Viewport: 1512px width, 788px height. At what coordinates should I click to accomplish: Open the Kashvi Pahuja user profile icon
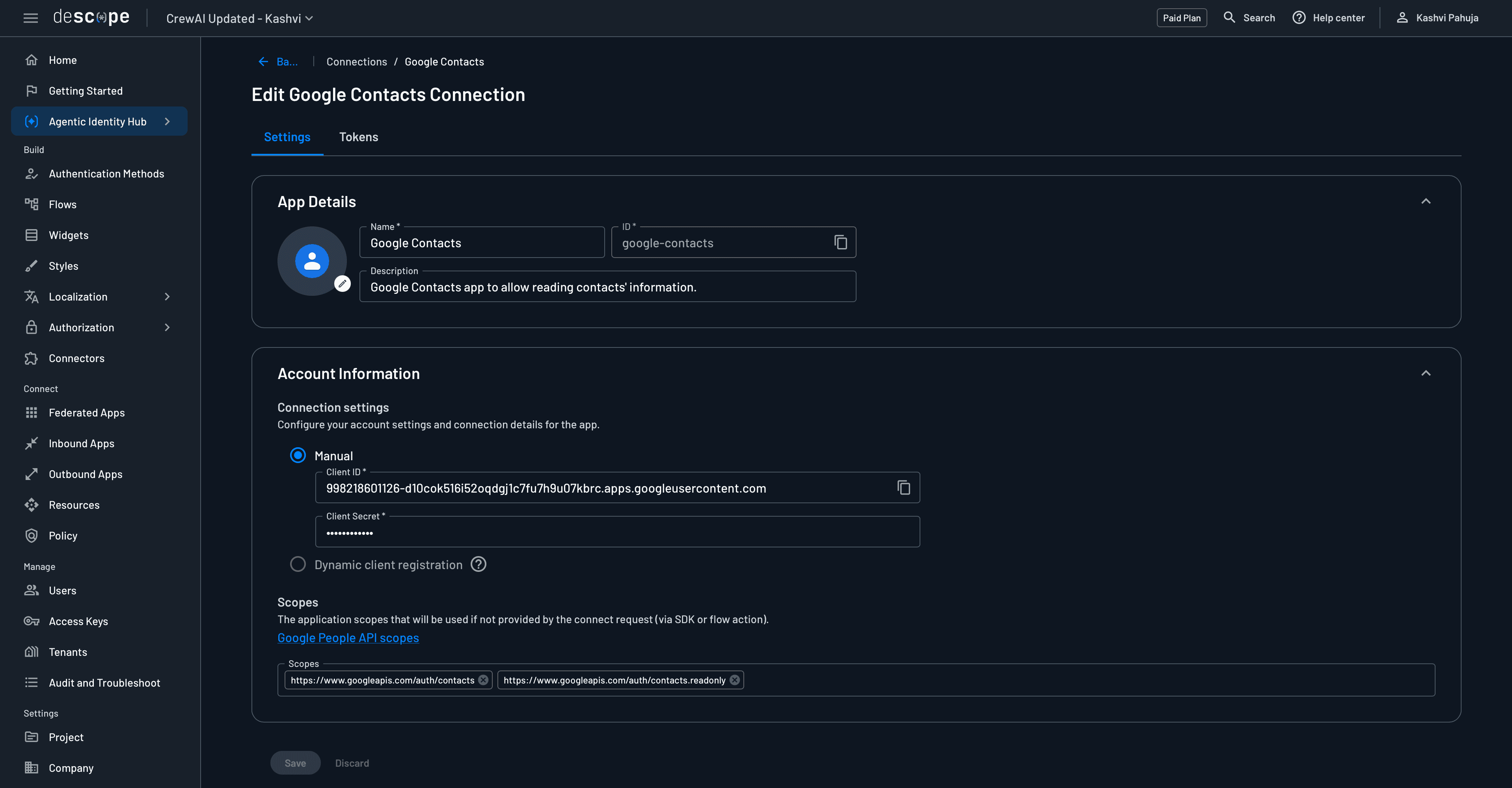1402,18
